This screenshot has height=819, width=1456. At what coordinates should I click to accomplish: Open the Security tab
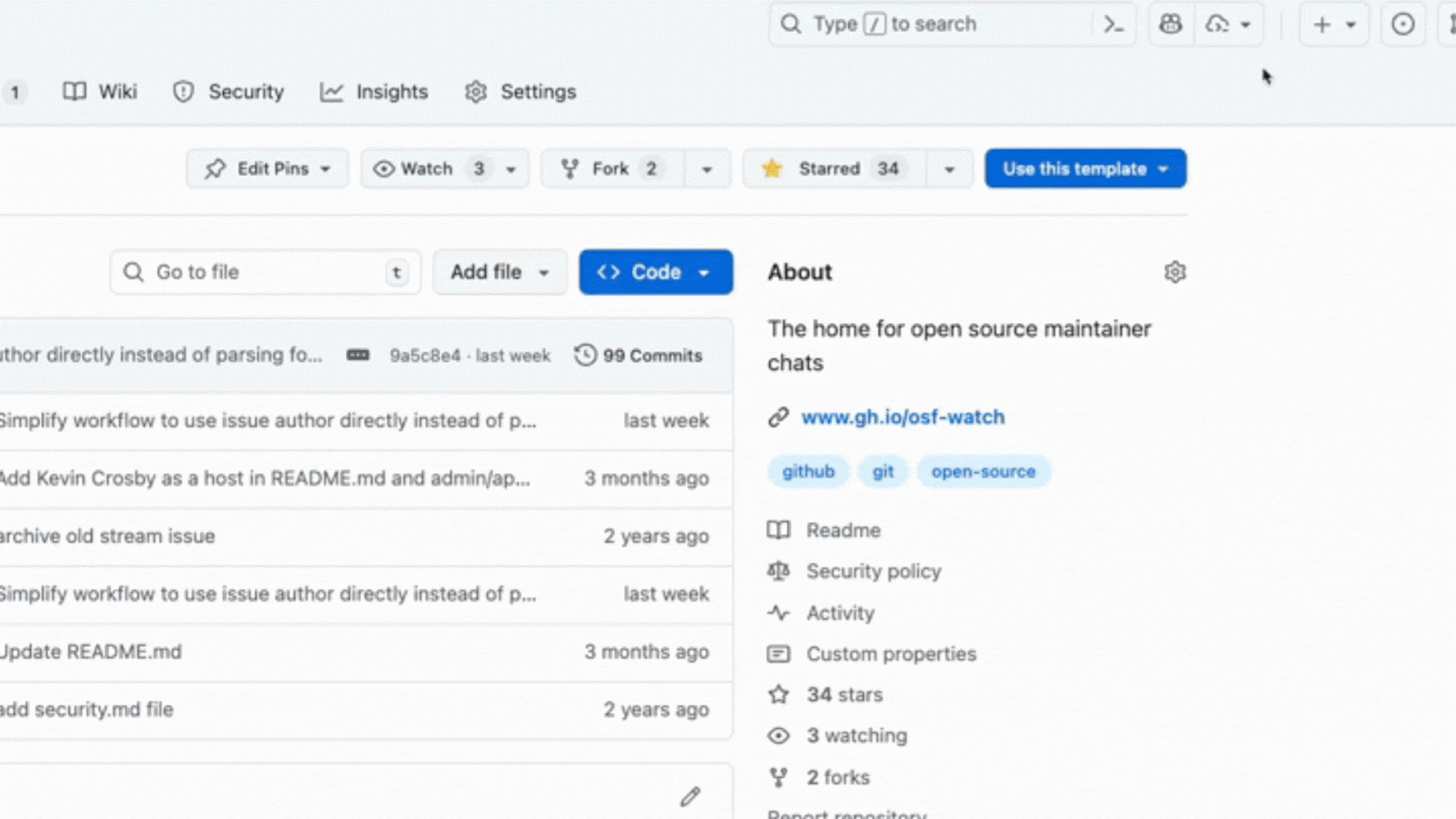[x=228, y=92]
